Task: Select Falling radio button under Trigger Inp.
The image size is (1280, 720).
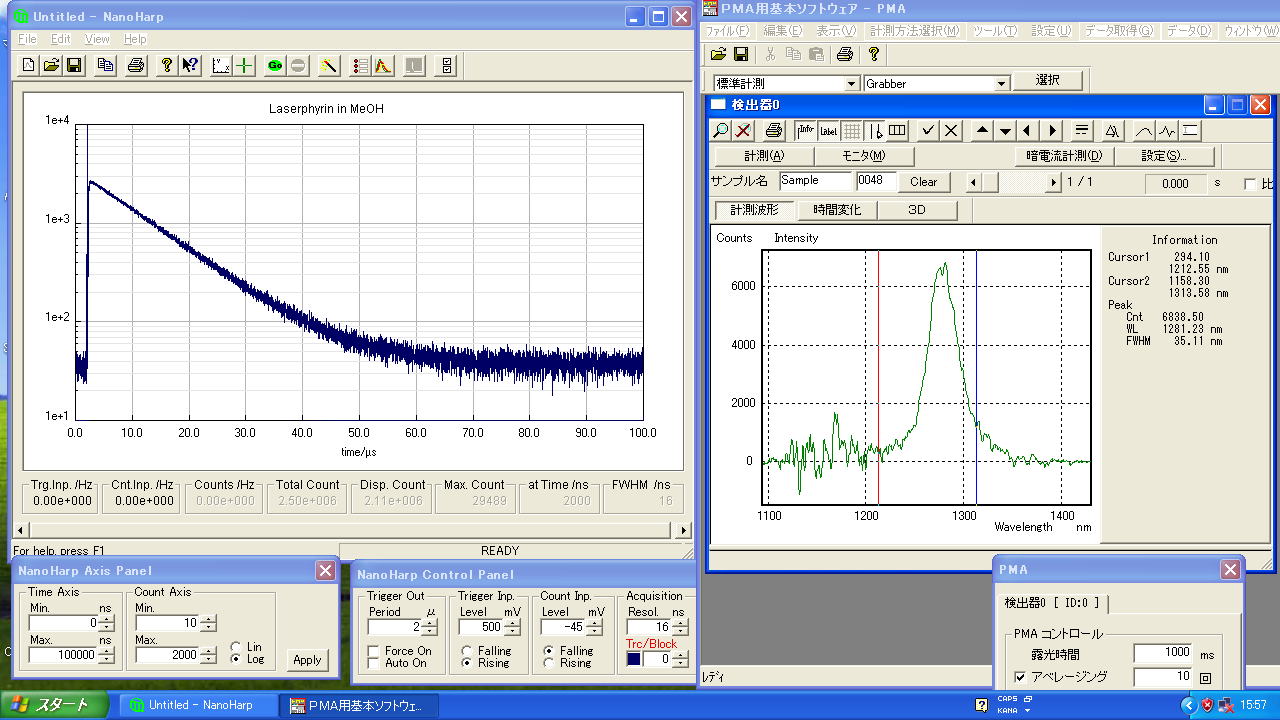Action: (x=466, y=651)
